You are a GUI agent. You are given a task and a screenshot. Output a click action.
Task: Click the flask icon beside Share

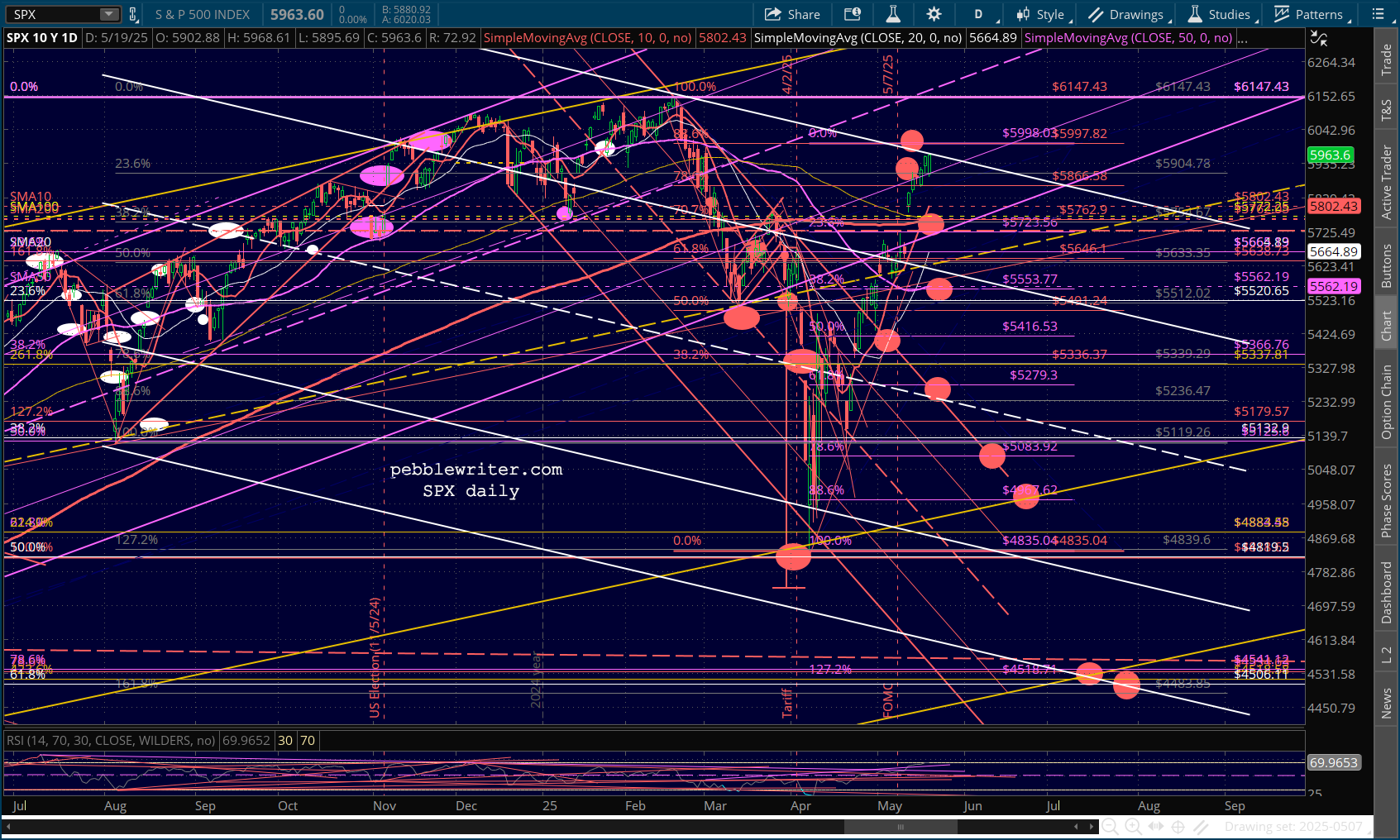[893, 14]
